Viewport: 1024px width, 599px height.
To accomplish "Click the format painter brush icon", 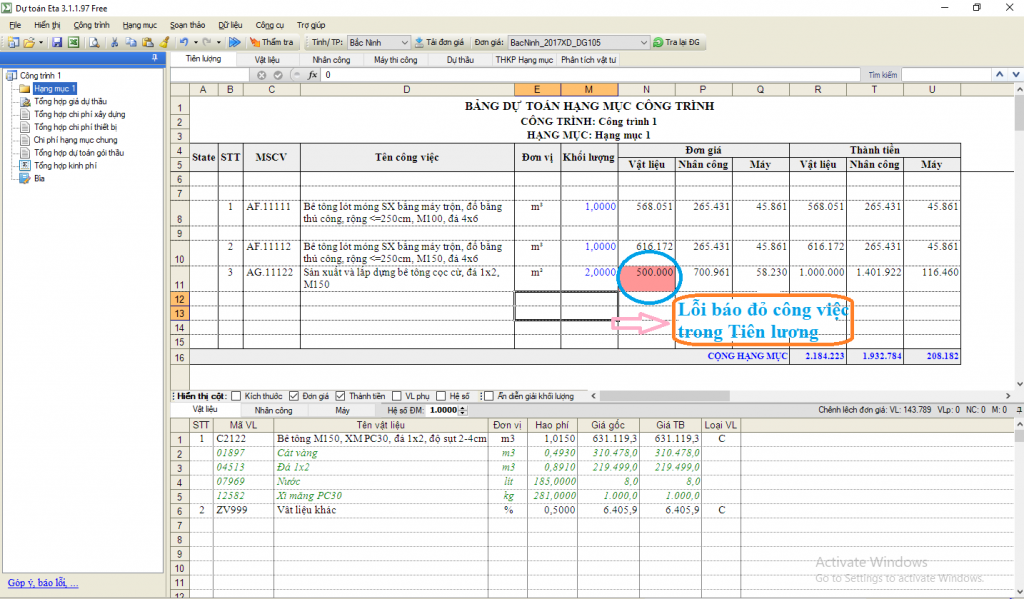I will [163, 43].
